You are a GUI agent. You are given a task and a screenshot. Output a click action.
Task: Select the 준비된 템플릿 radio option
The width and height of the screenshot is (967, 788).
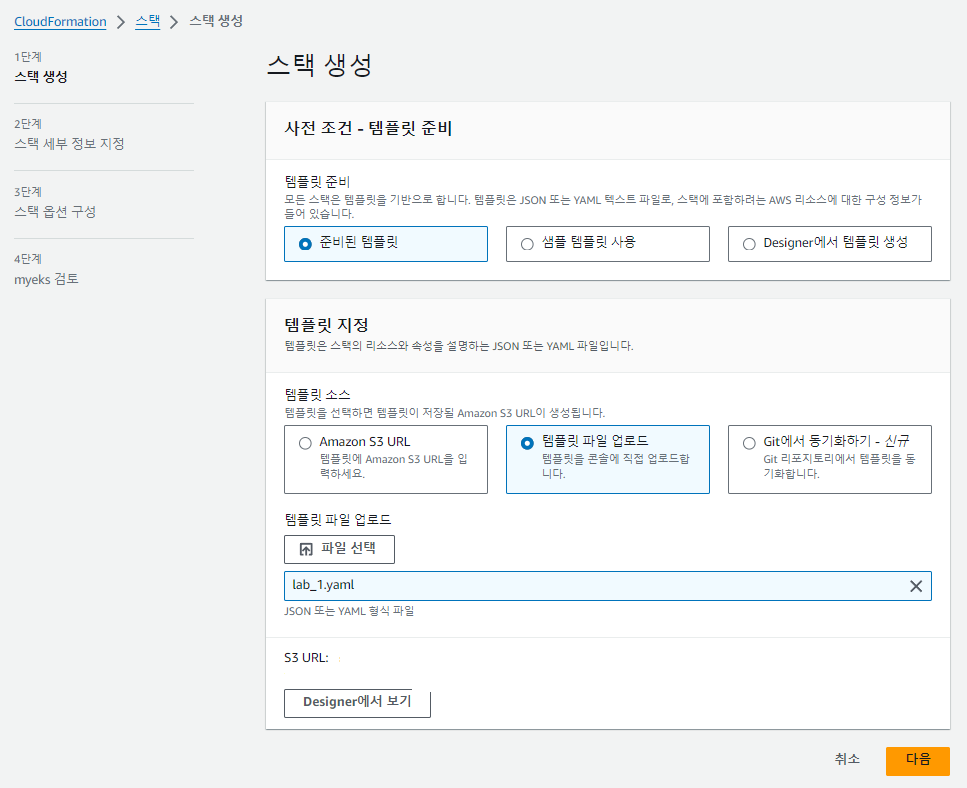tap(385, 244)
